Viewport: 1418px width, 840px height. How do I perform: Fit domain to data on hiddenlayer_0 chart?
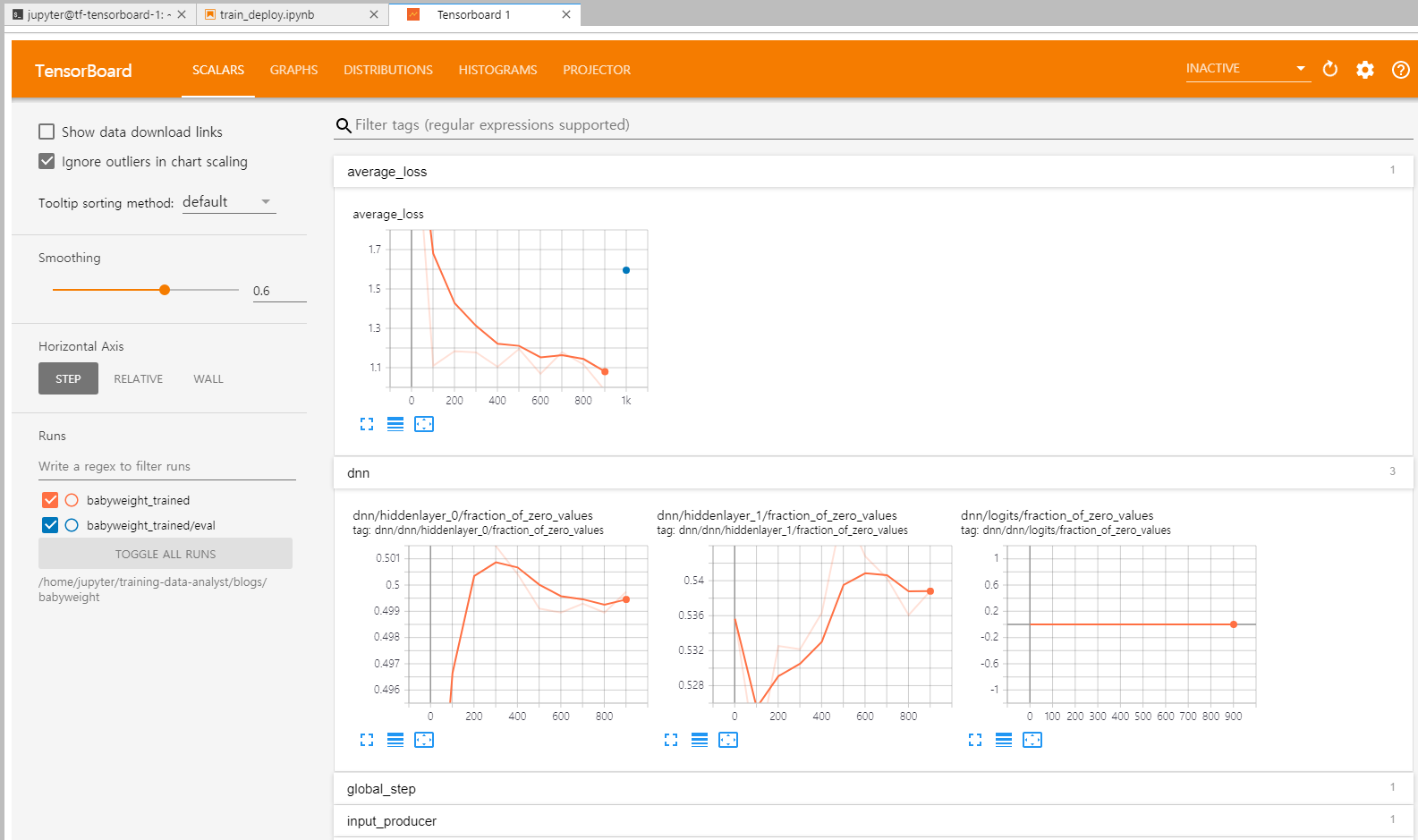pos(424,740)
